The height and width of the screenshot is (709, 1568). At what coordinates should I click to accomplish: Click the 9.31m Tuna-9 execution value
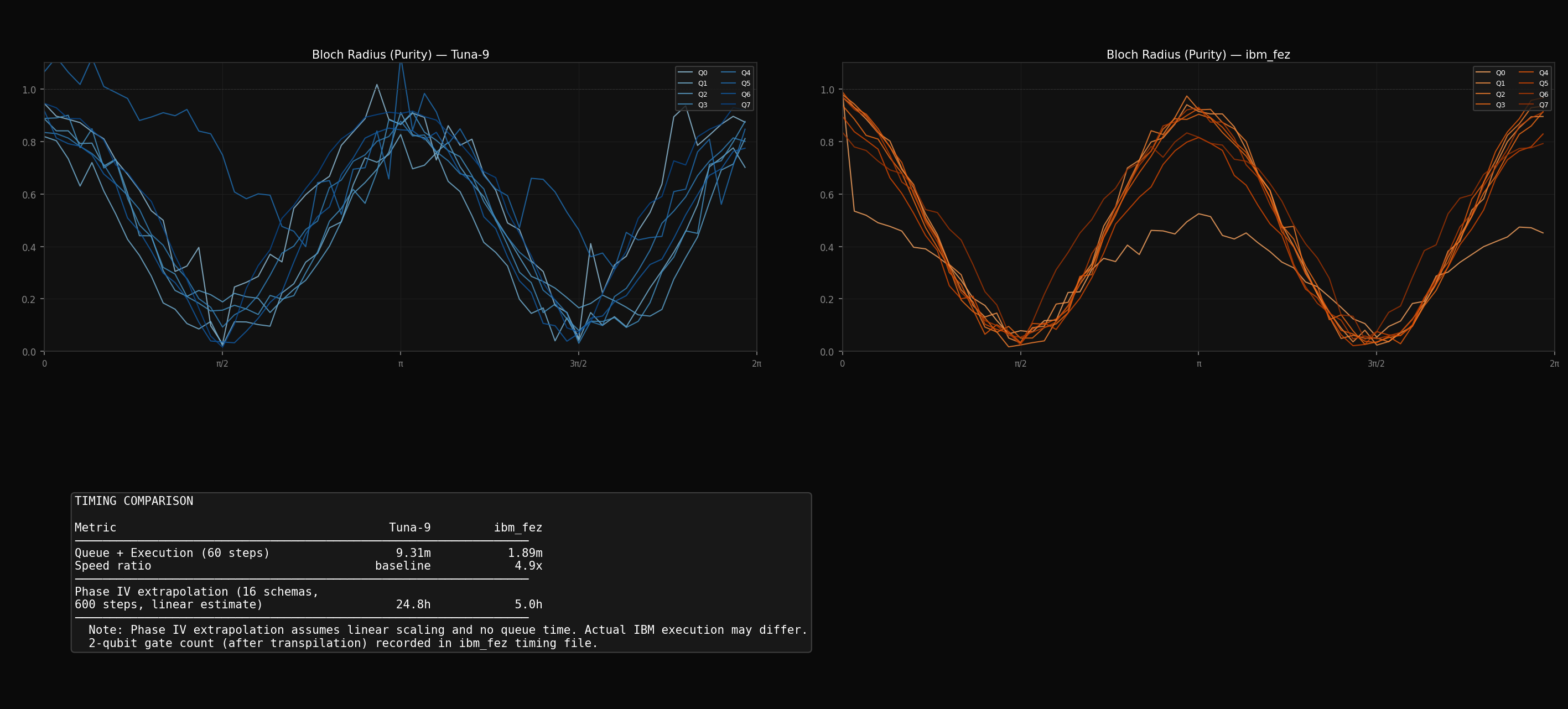413,552
